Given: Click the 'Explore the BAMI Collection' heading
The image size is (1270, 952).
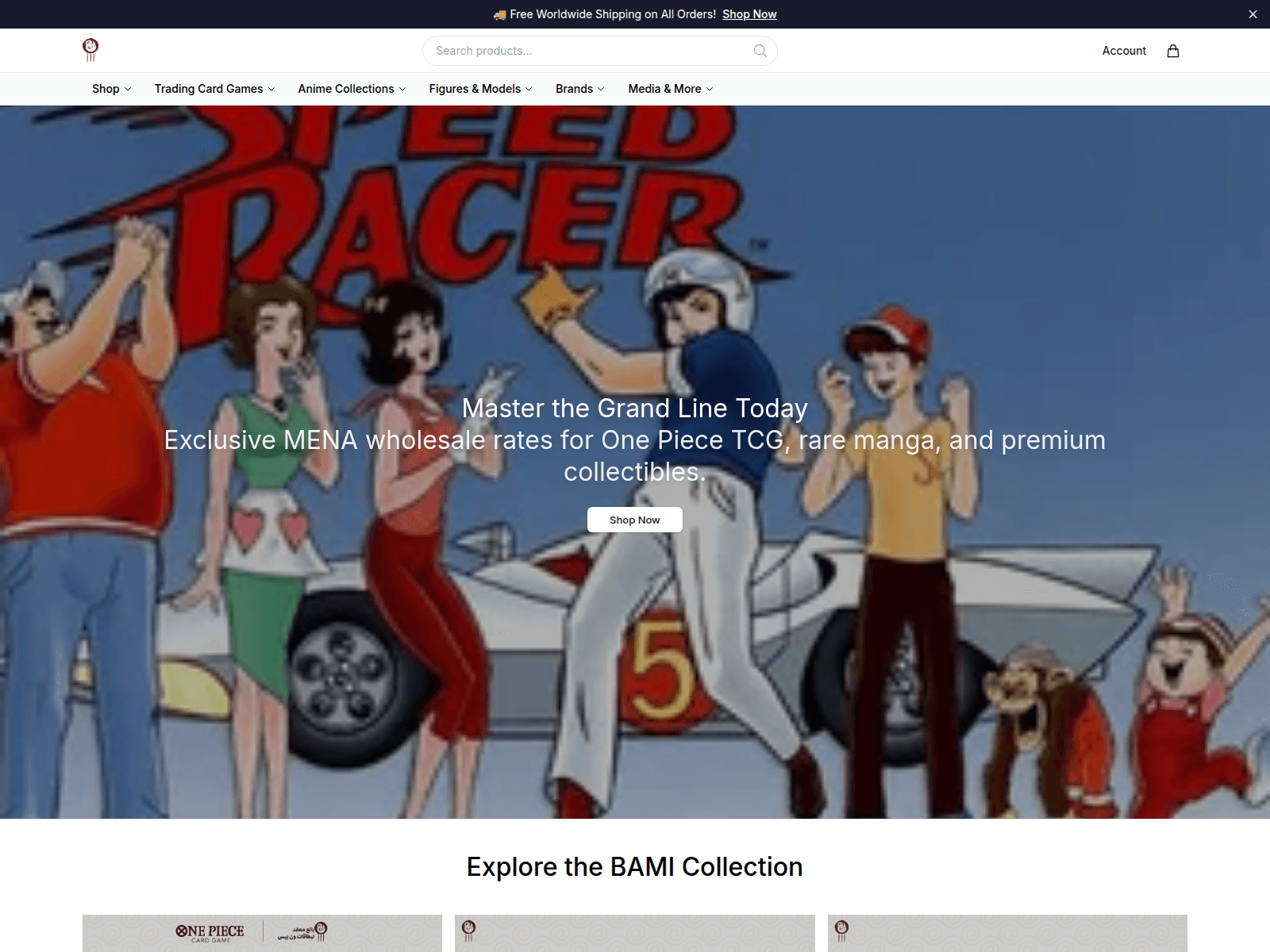Looking at the screenshot, I should (x=635, y=866).
